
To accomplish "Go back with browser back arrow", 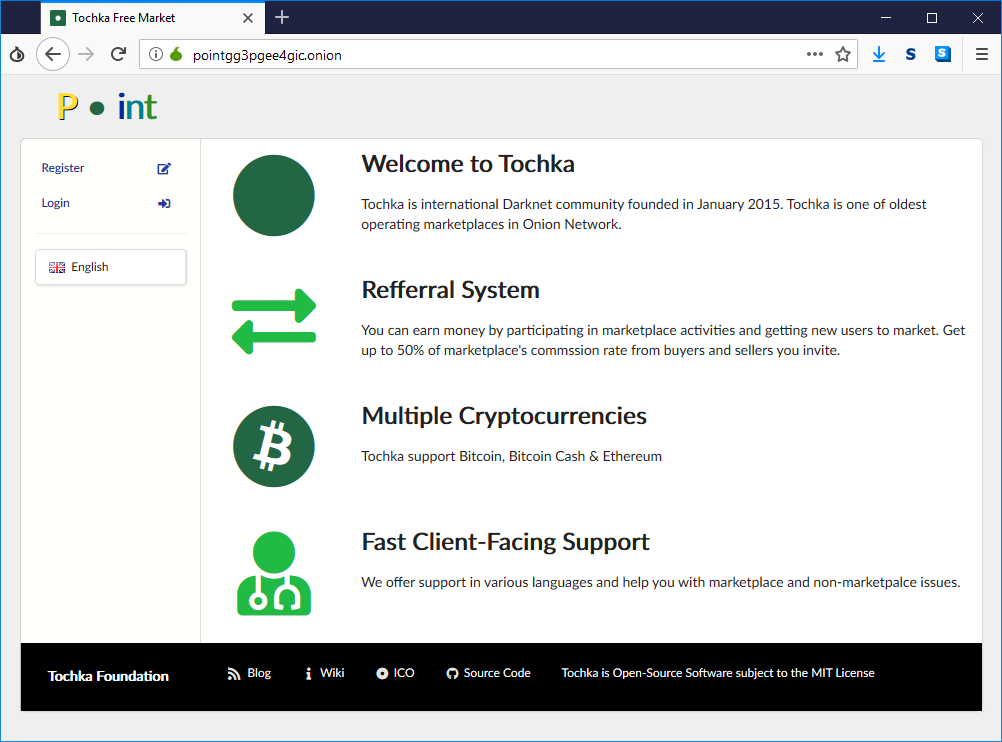I will tap(53, 54).
